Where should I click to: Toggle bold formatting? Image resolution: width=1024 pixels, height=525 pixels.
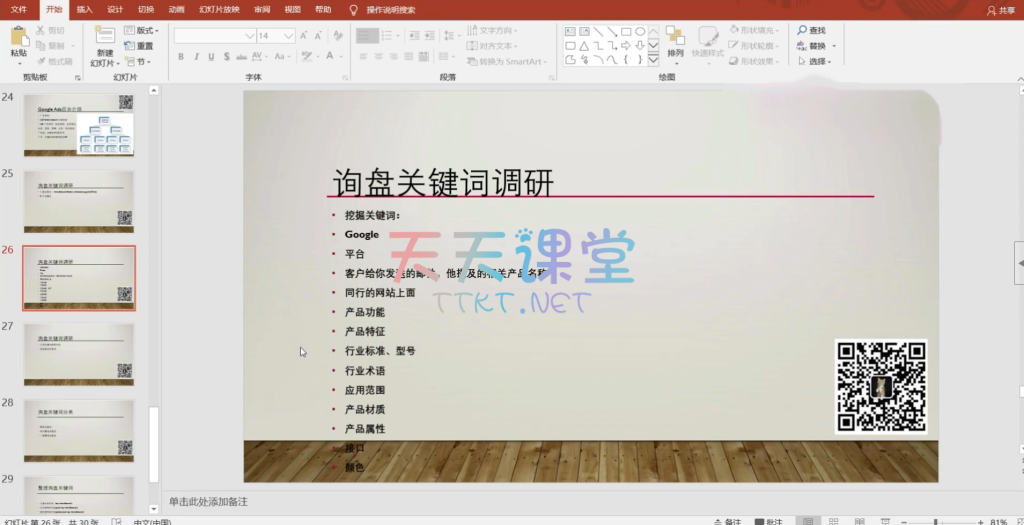pos(181,57)
